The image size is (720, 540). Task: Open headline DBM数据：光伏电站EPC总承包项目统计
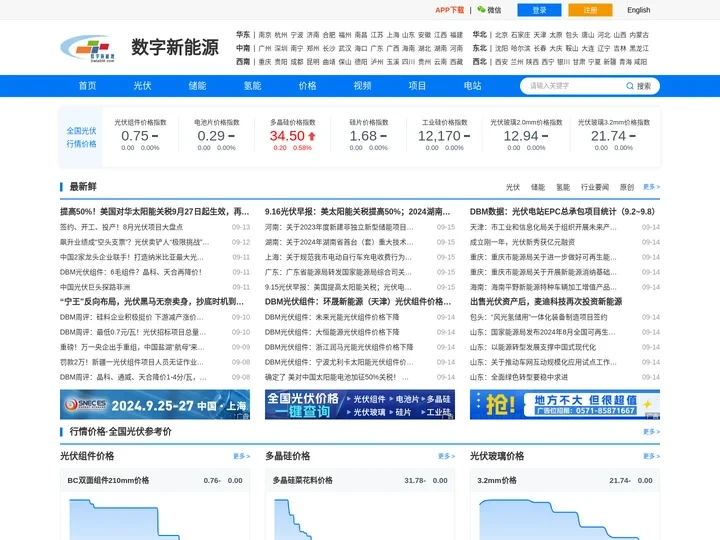(x=562, y=212)
